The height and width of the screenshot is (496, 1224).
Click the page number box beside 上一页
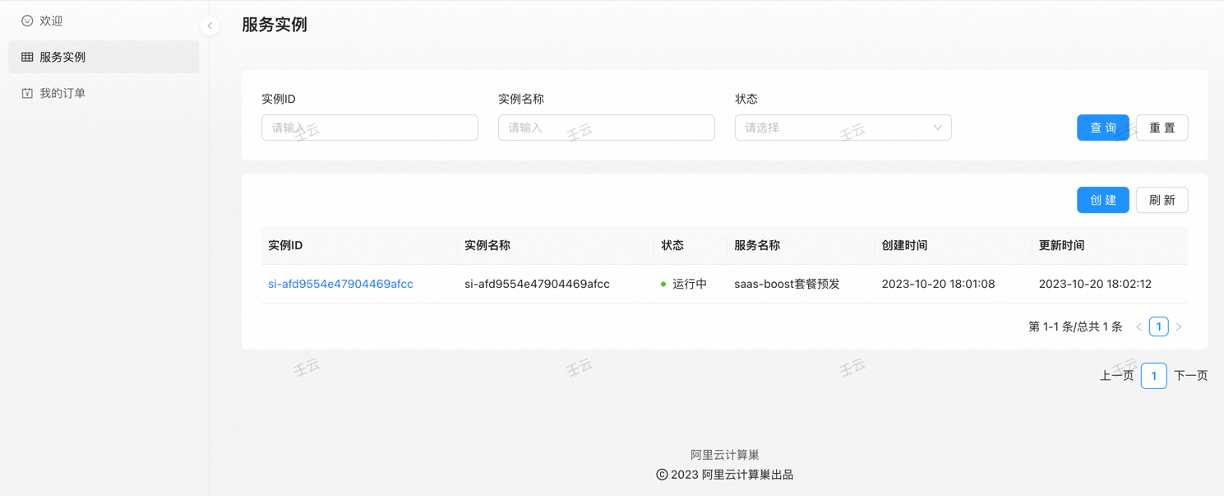[x=1153, y=376]
